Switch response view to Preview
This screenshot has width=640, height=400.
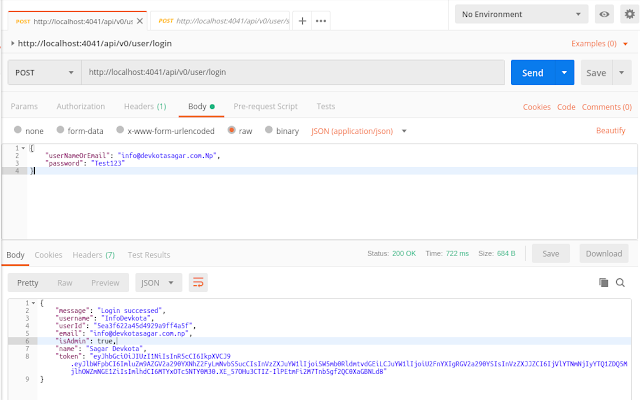[105, 282]
